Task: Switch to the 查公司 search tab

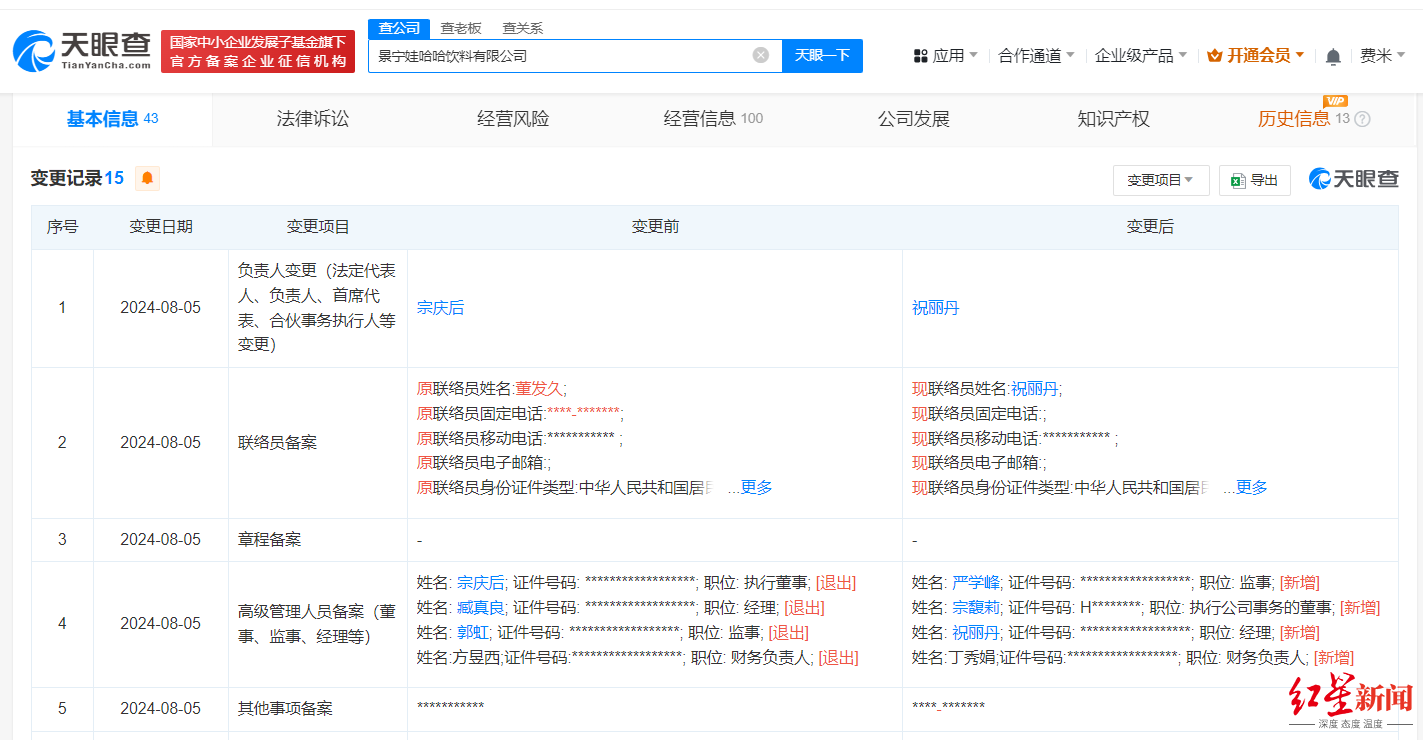Action: coord(399,28)
